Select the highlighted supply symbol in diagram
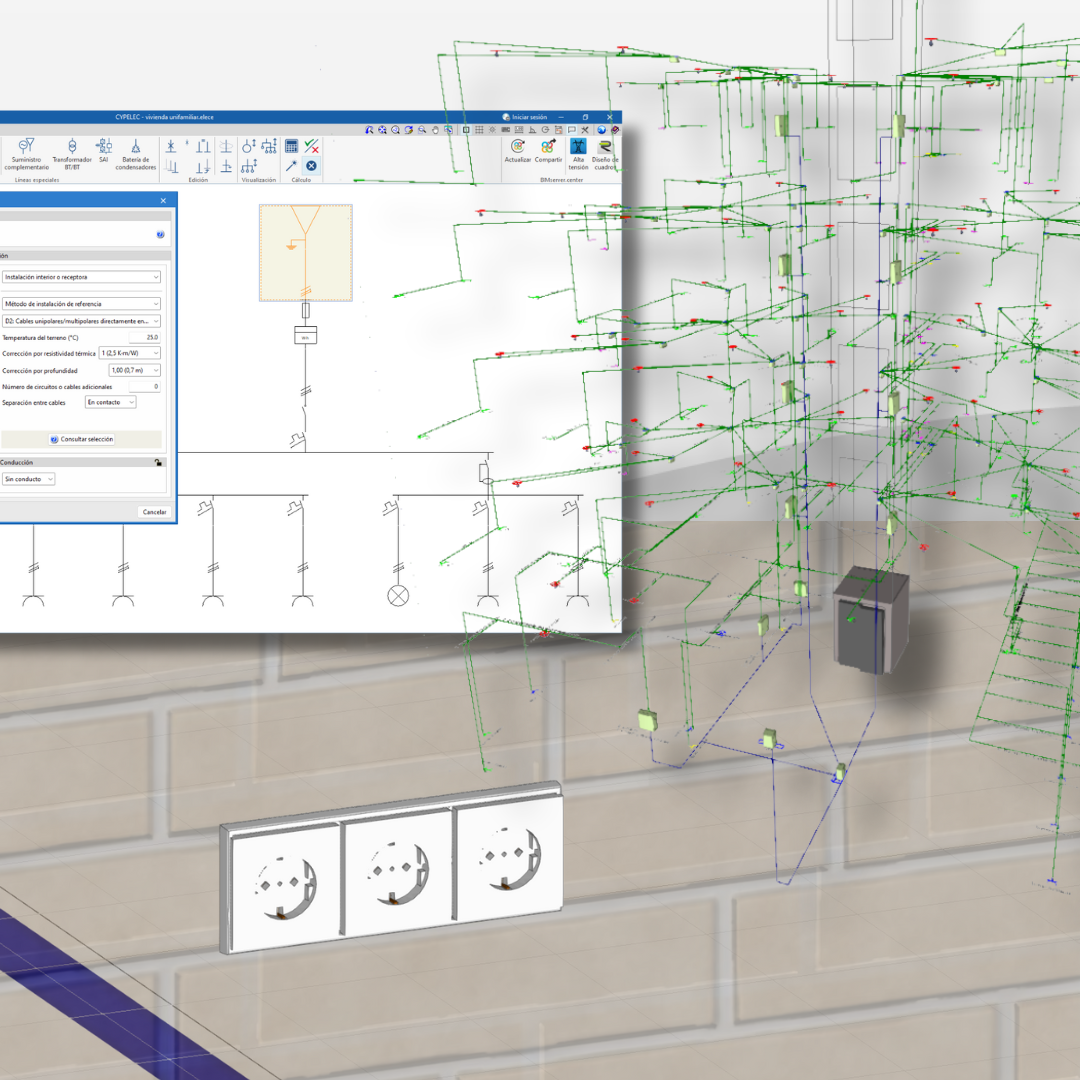The width and height of the screenshot is (1080, 1080). click(305, 252)
